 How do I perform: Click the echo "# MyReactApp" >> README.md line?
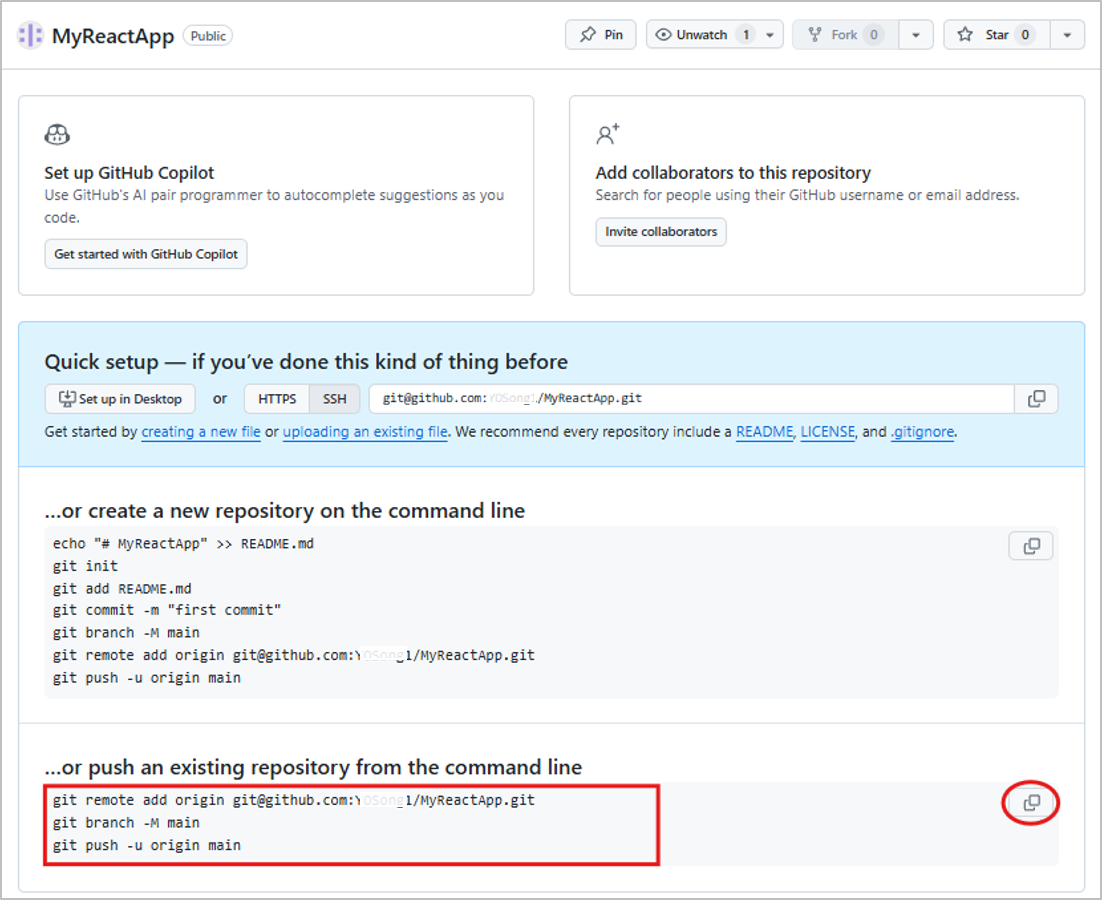(x=183, y=544)
